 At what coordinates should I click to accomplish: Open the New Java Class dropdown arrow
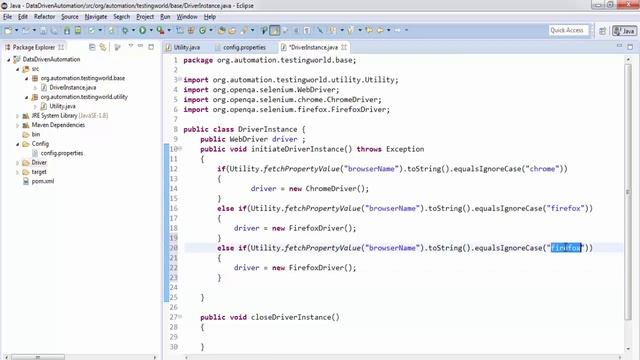(x=211, y=30)
